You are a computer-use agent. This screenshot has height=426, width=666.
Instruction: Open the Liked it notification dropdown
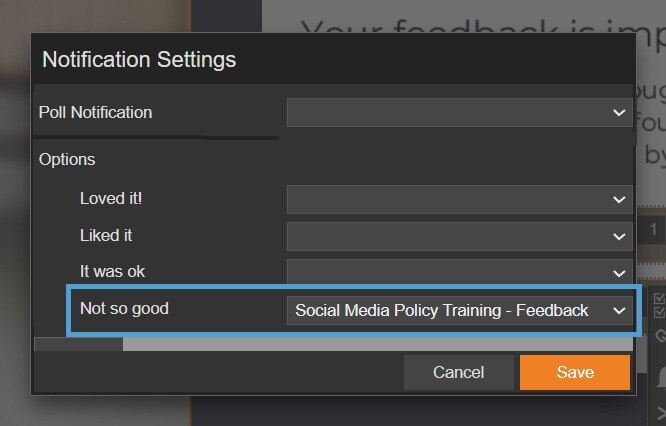[x=459, y=236]
